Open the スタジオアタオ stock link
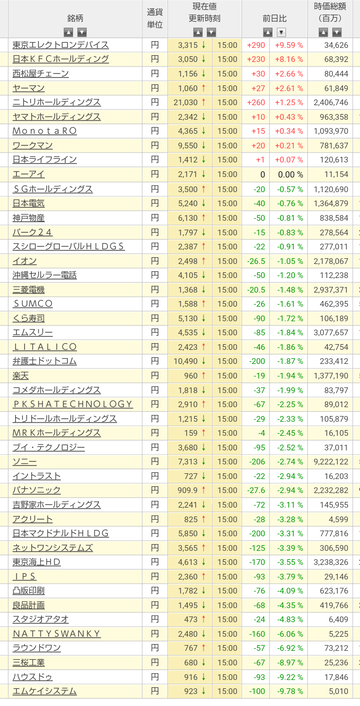This screenshot has width=360, height=706. (40, 620)
